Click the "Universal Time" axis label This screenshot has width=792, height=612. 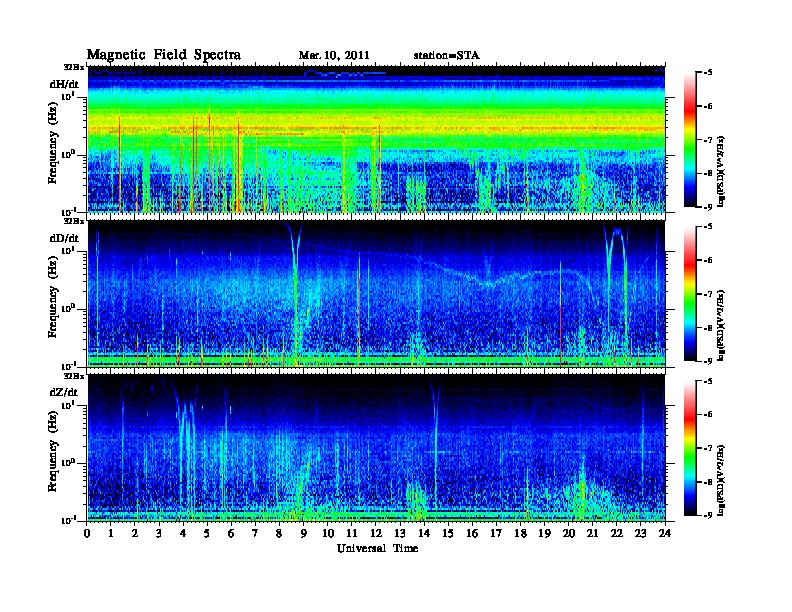(377, 548)
